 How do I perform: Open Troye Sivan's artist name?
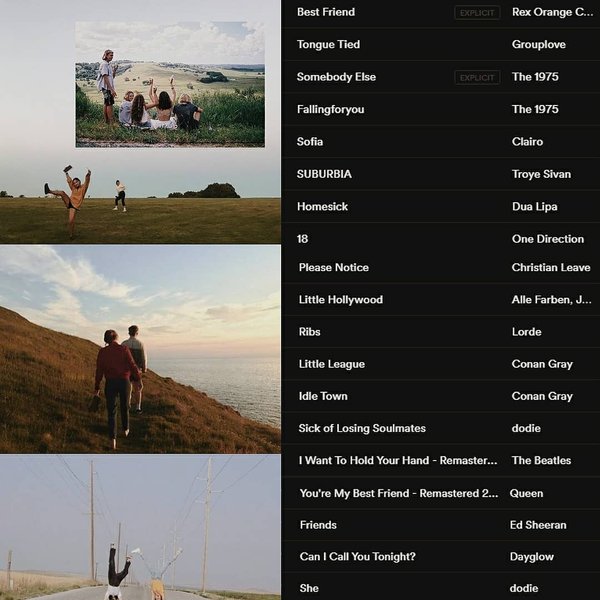point(541,174)
